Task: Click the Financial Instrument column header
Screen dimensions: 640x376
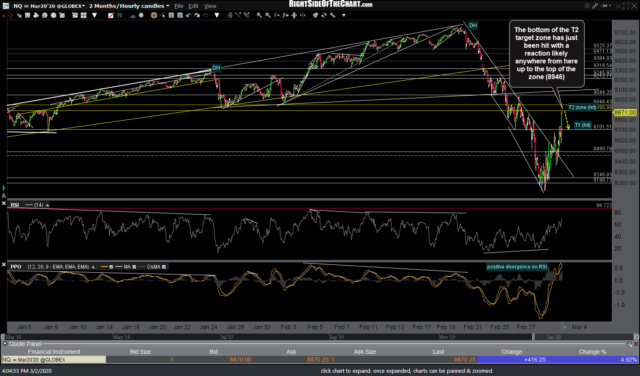Action: point(54,352)
